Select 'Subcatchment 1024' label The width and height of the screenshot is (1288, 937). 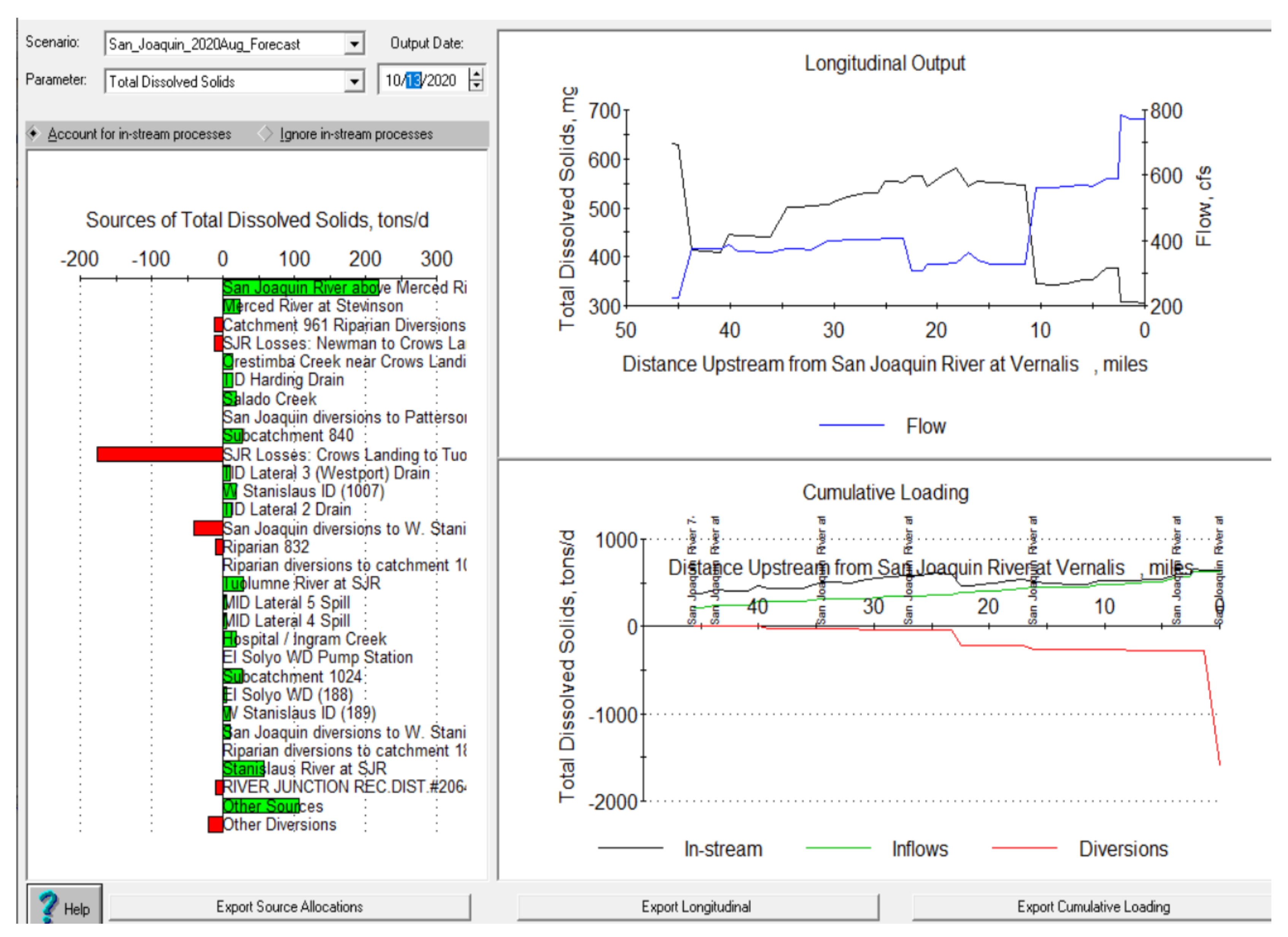(x=292, y=677)
